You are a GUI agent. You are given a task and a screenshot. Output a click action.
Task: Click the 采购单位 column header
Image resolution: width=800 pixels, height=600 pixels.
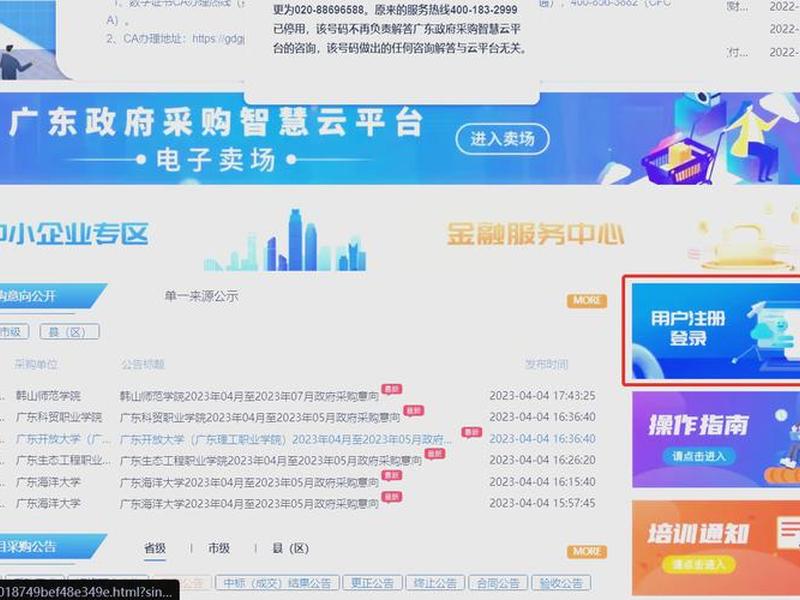[x=36, y=364]
